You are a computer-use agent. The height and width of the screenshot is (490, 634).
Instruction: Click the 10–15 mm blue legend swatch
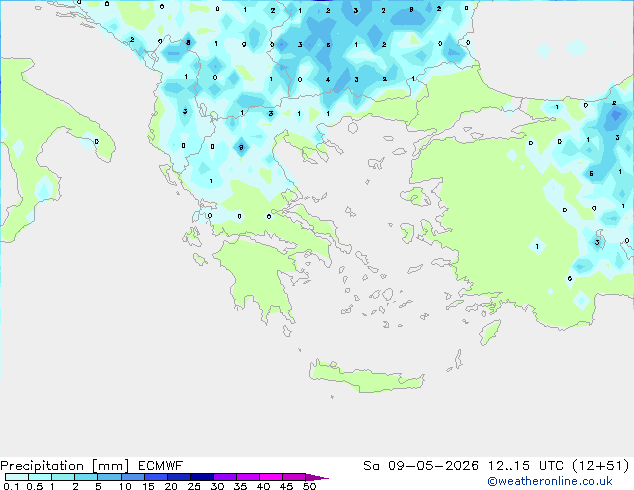[x=133, y=477]
